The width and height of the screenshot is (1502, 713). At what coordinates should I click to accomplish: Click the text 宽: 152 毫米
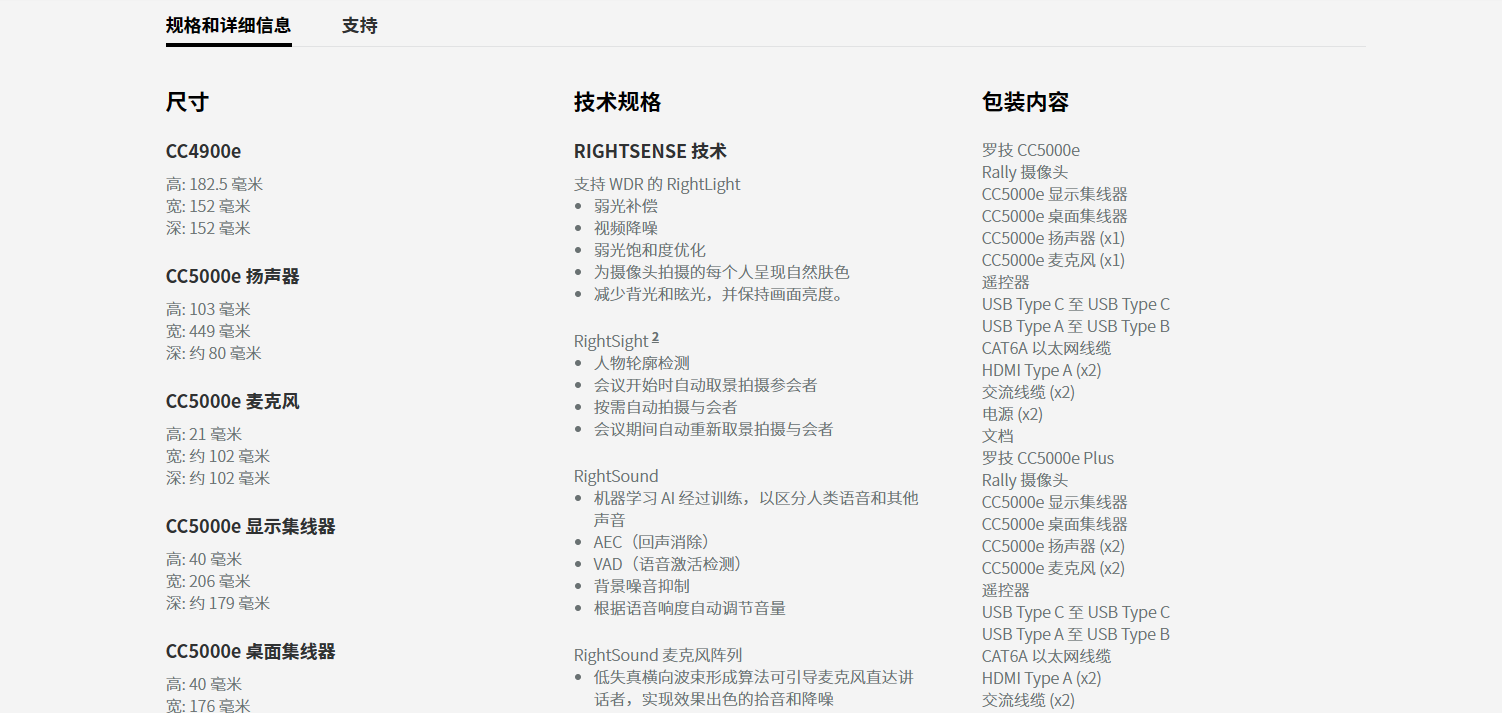pyautogui.click(x=208, y=206)
